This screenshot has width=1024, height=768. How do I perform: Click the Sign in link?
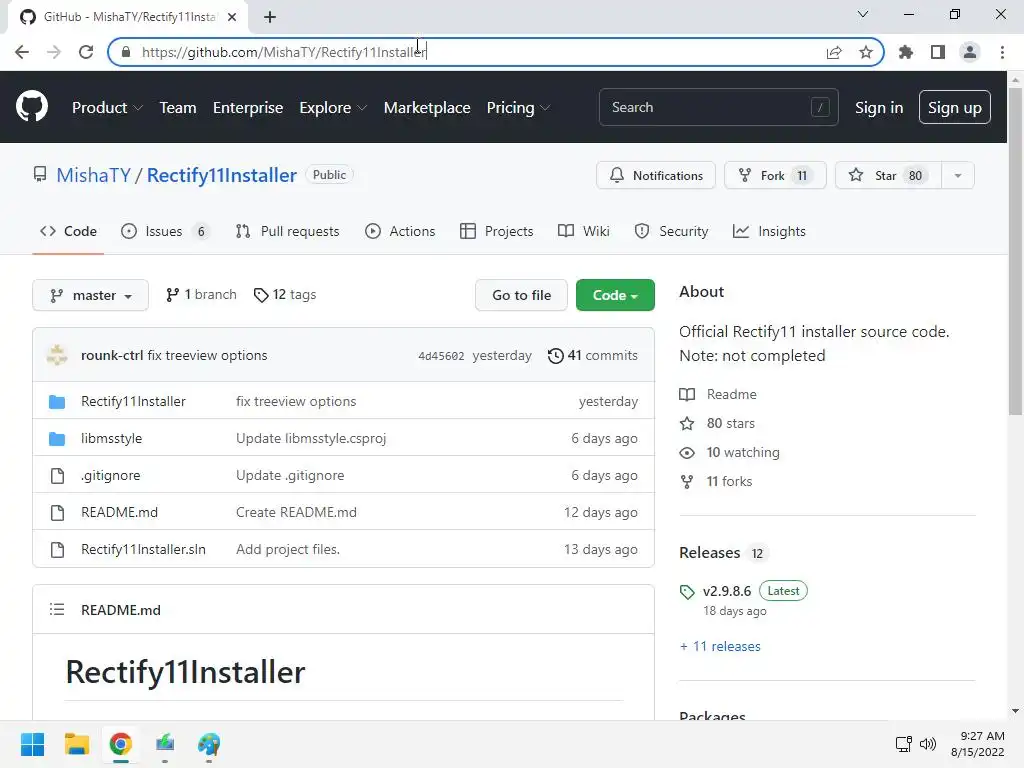point(879,108)
